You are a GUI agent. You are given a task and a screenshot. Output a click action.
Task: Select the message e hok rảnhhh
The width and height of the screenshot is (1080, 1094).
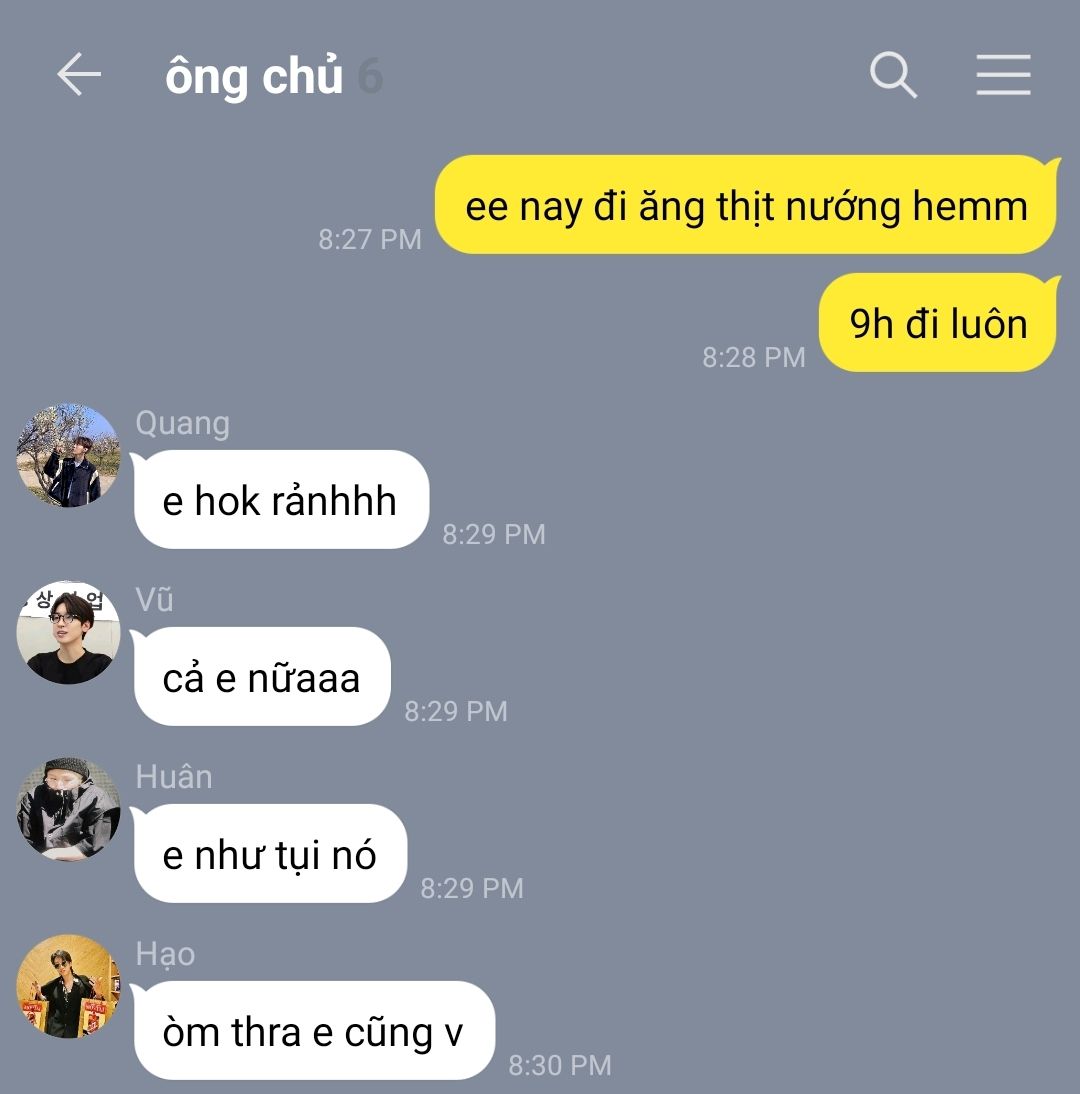[280, 500]
